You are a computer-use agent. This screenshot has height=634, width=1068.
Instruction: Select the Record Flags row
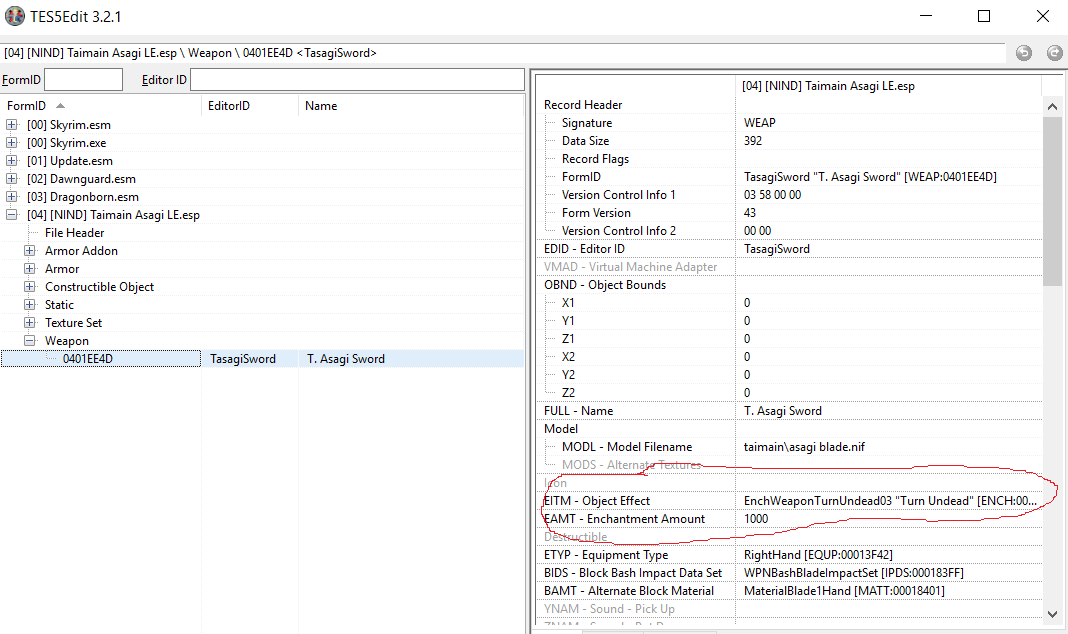click(x=788, y=159)
